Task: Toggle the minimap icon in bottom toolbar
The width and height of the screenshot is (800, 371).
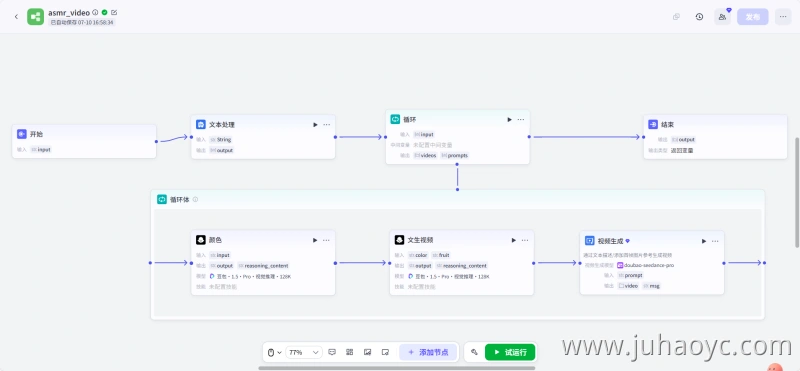Action: click(x=367, y=352)
